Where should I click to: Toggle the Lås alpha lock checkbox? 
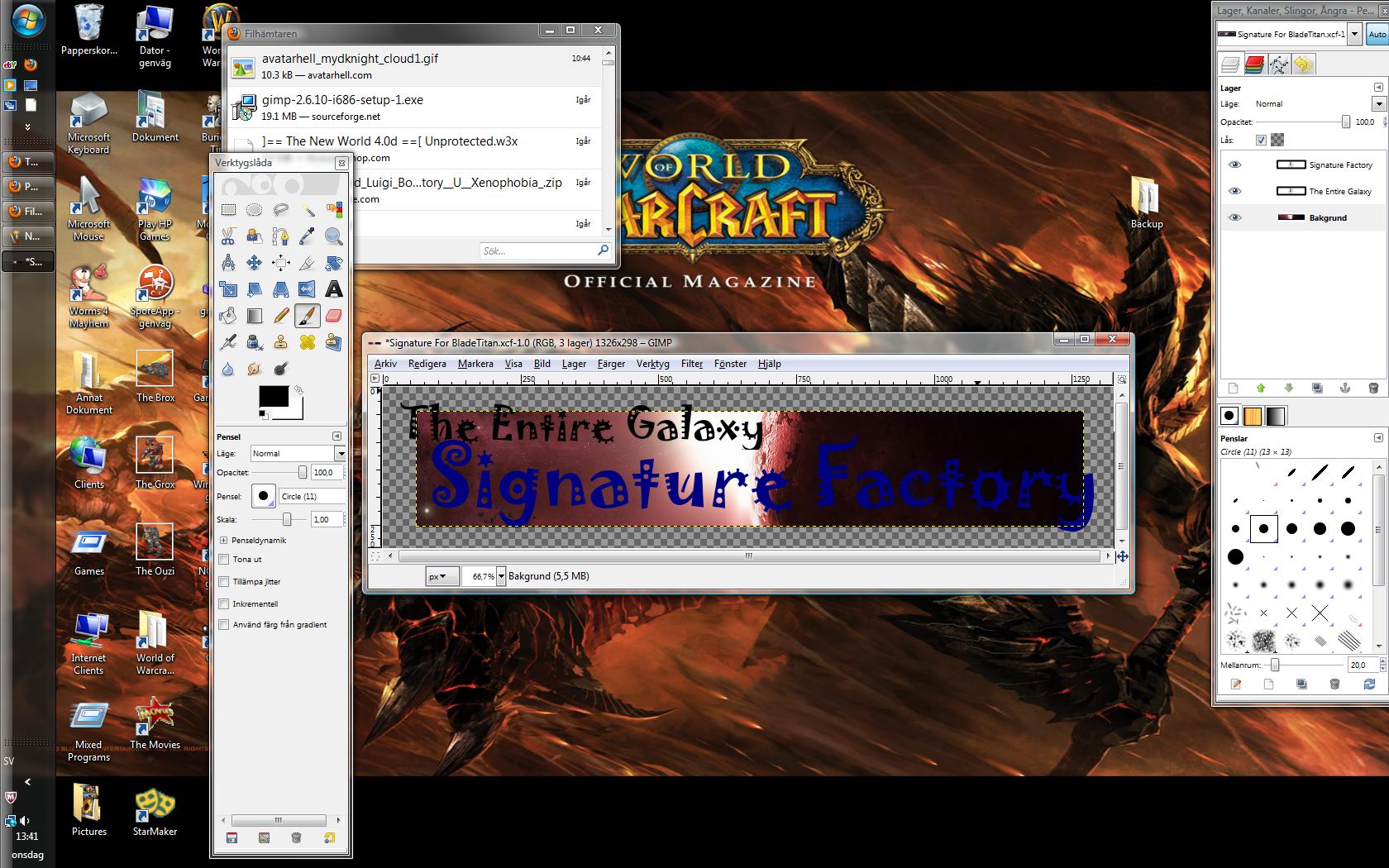1261,140
